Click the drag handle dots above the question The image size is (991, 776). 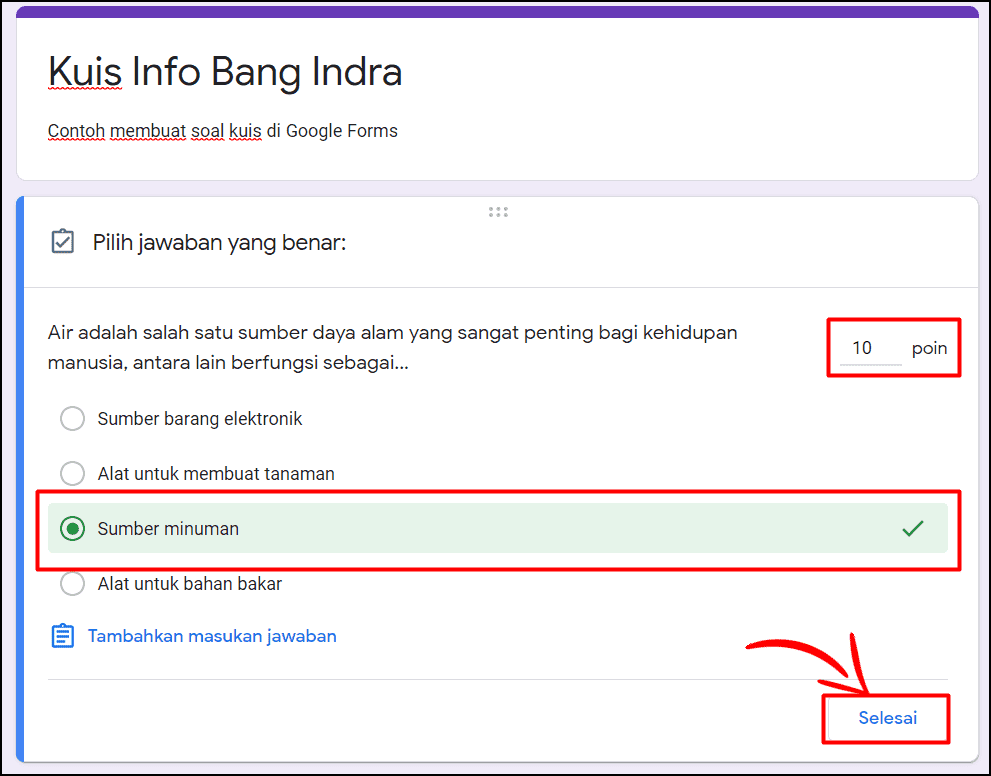[x=497, y=211]
